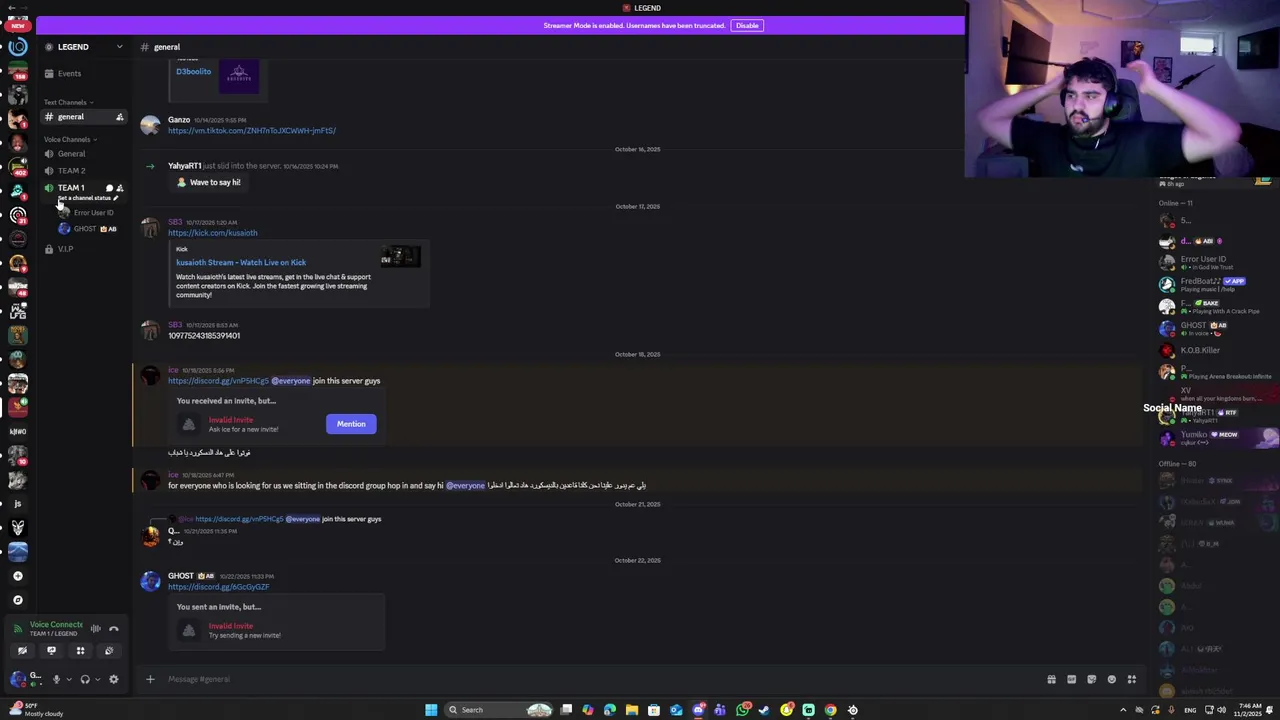Screen dimensions: 1280x720
Task: Click Set a channel status
Action: tap(87, 198)
